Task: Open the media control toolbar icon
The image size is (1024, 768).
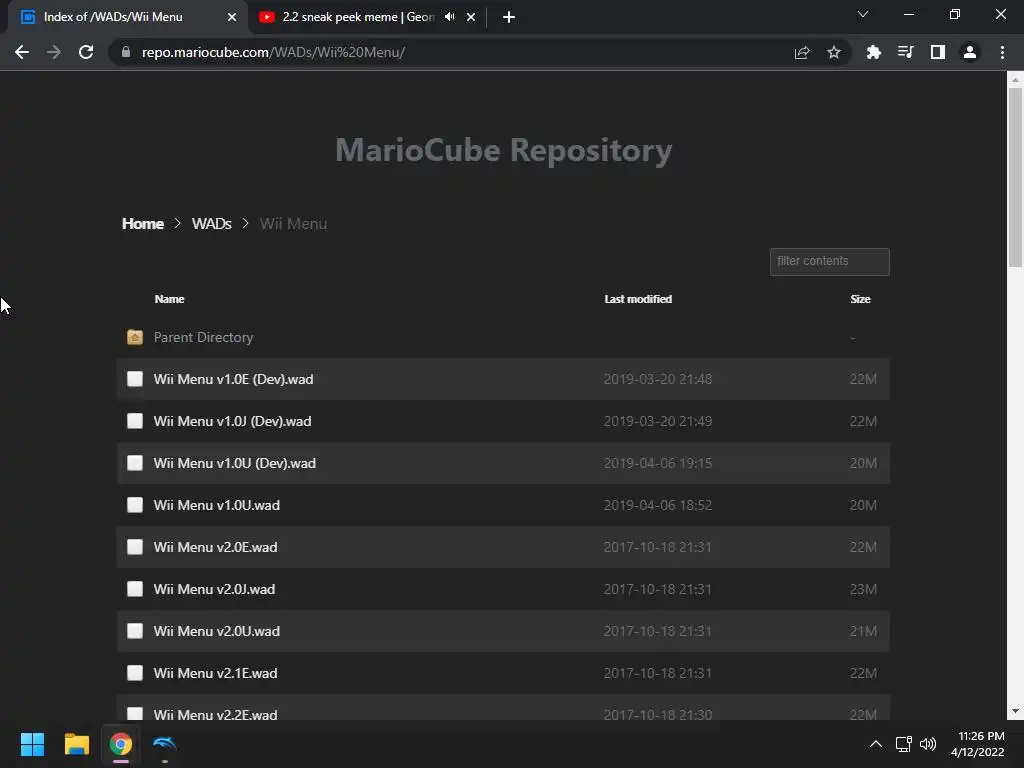Action: pyautogui.click(x=905, y=52)
